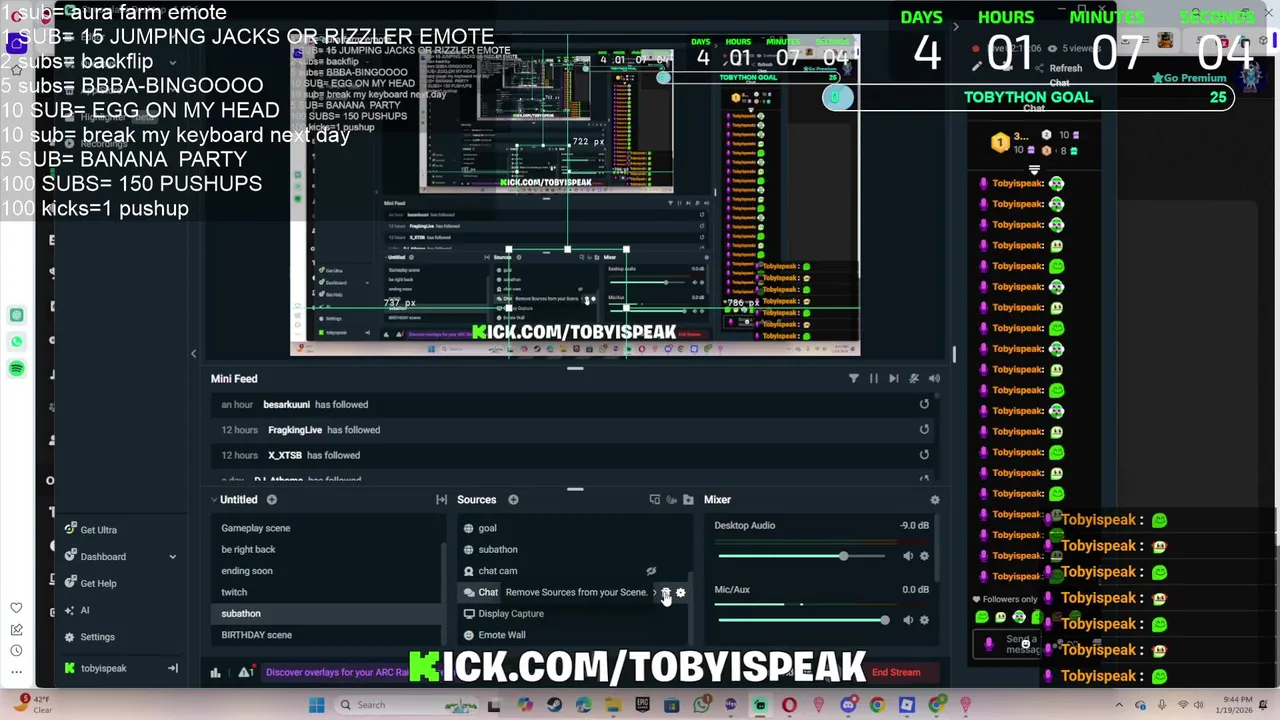Click the Spotify icon in browser sidebar
Viewport: 1280px width, 720px height.
[16, 369]
